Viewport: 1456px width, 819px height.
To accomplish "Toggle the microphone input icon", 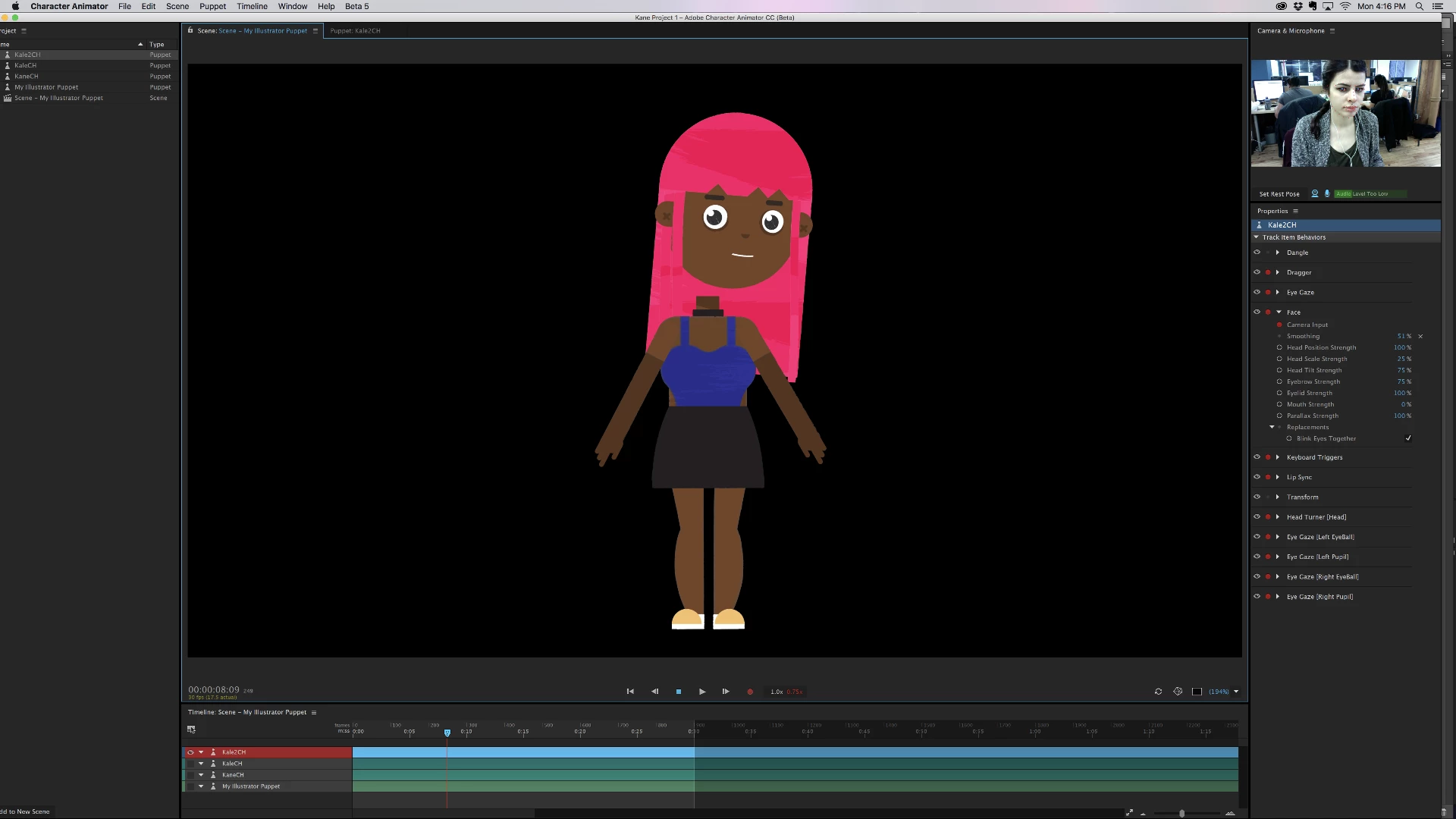I will coord(1327,193).
